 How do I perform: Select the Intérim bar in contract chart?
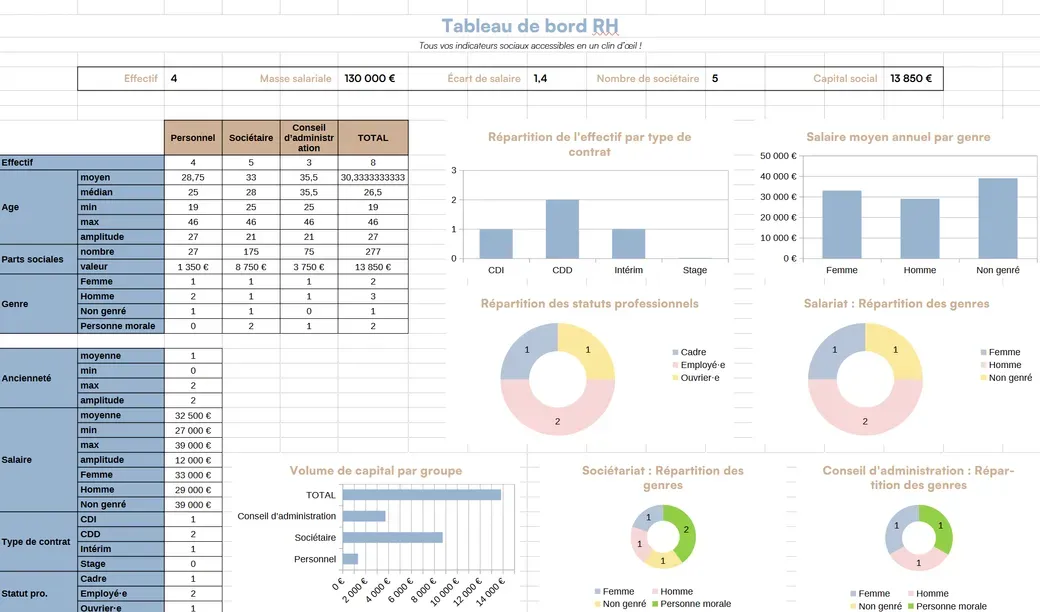click(629, 244)
